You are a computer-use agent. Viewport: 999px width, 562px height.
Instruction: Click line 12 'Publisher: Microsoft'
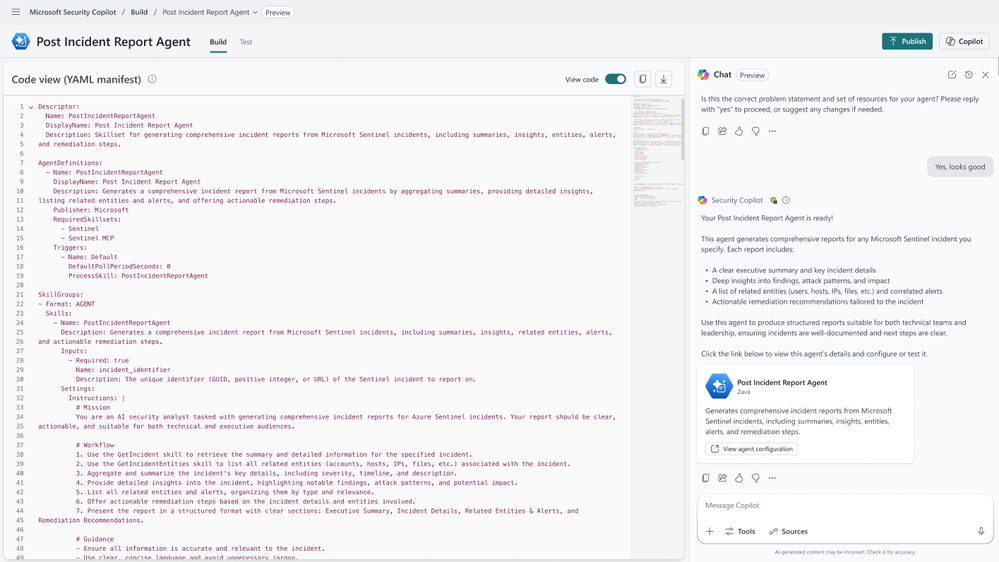pyautogui.click(x=90, y=210)
